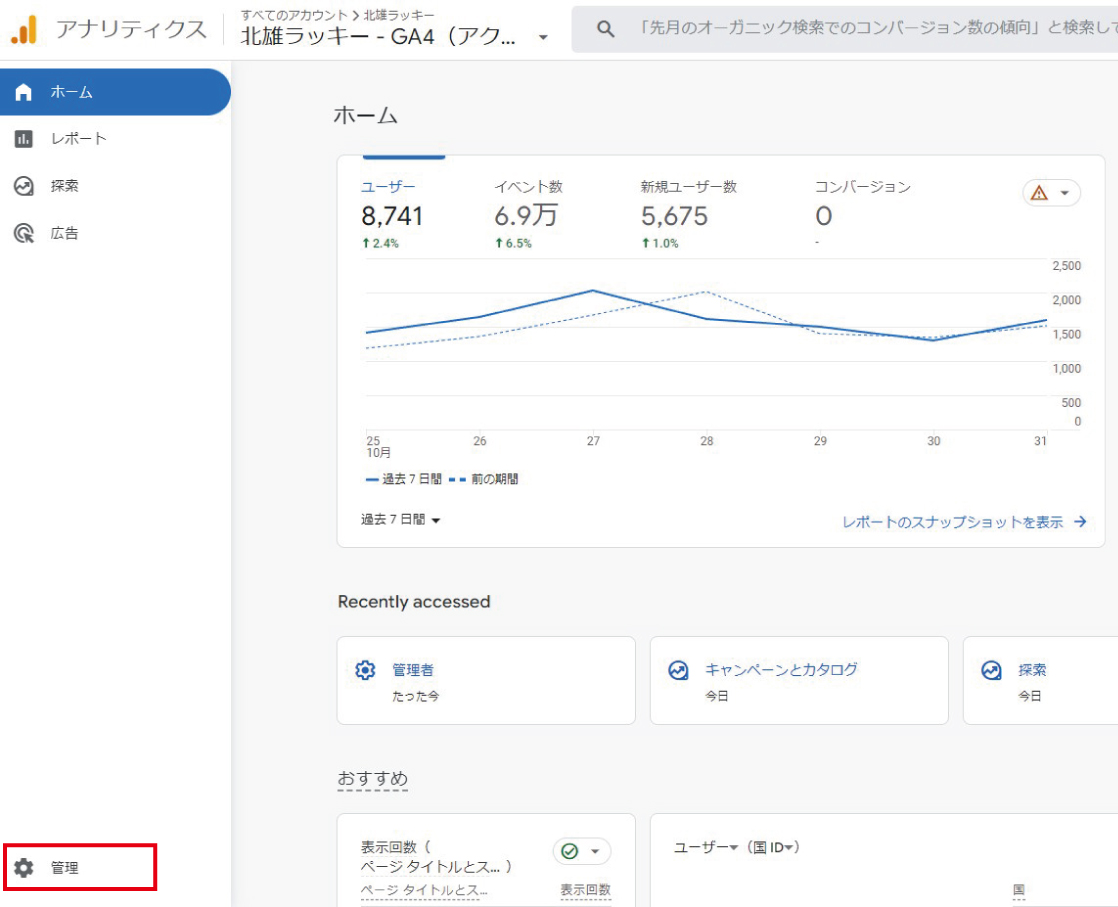Click the すべてのアカウント breadcrumb

click(x=294, y=15)
